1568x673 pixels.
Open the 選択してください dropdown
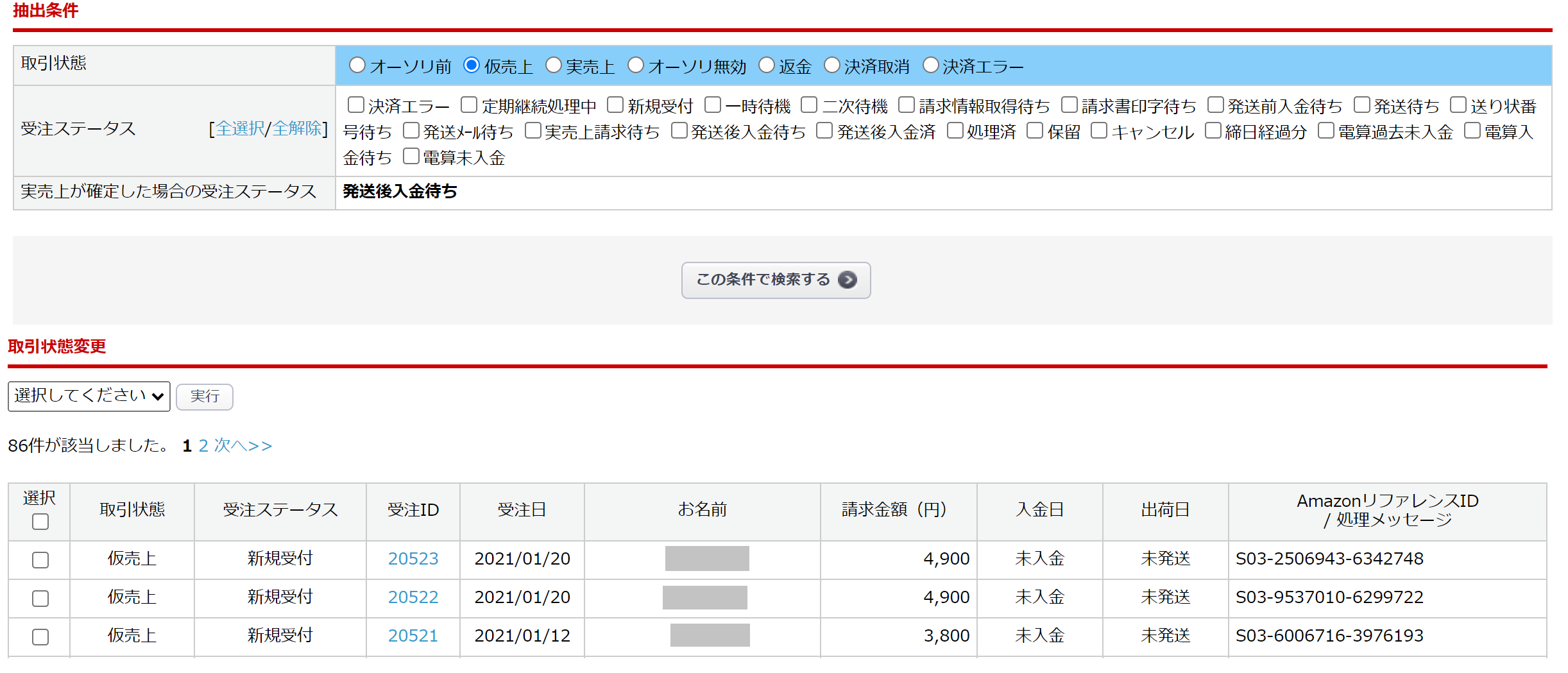pyautogui.click(x=89, y=396)
